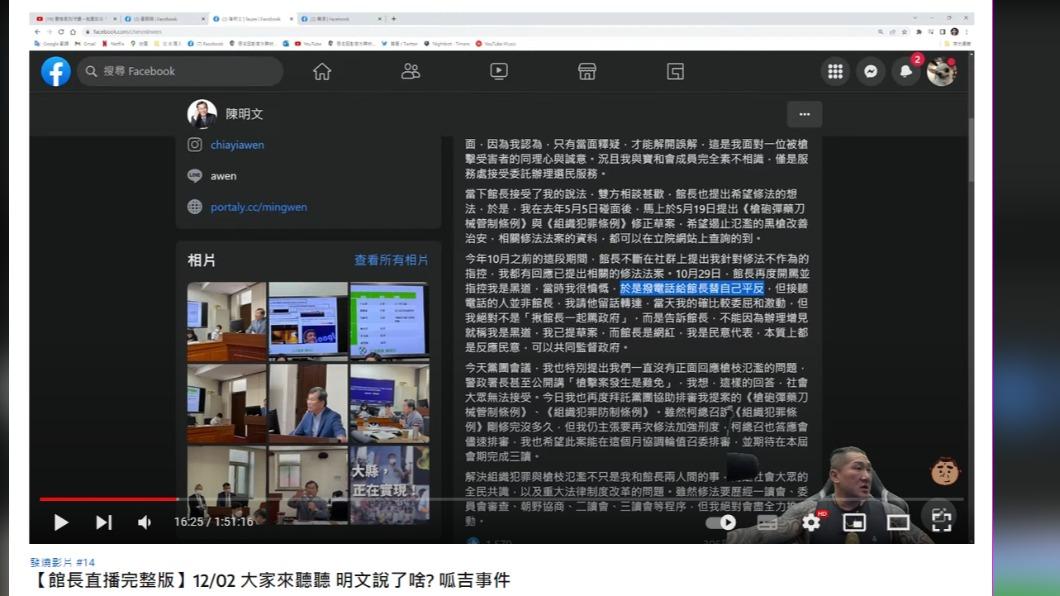Open the Facebook nine-dot menu grid

(x=836, y=71)
